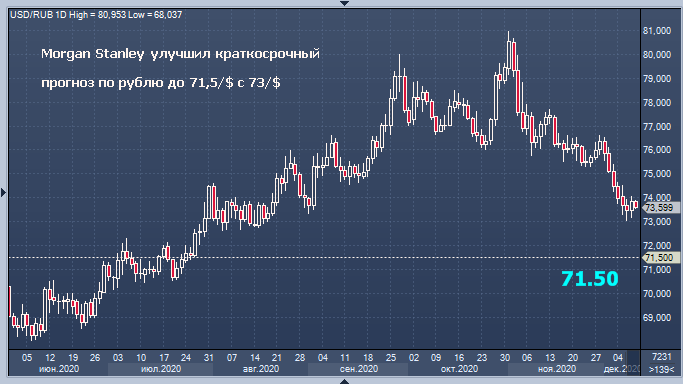Click the date 25 on time axis

click(391, 358)
